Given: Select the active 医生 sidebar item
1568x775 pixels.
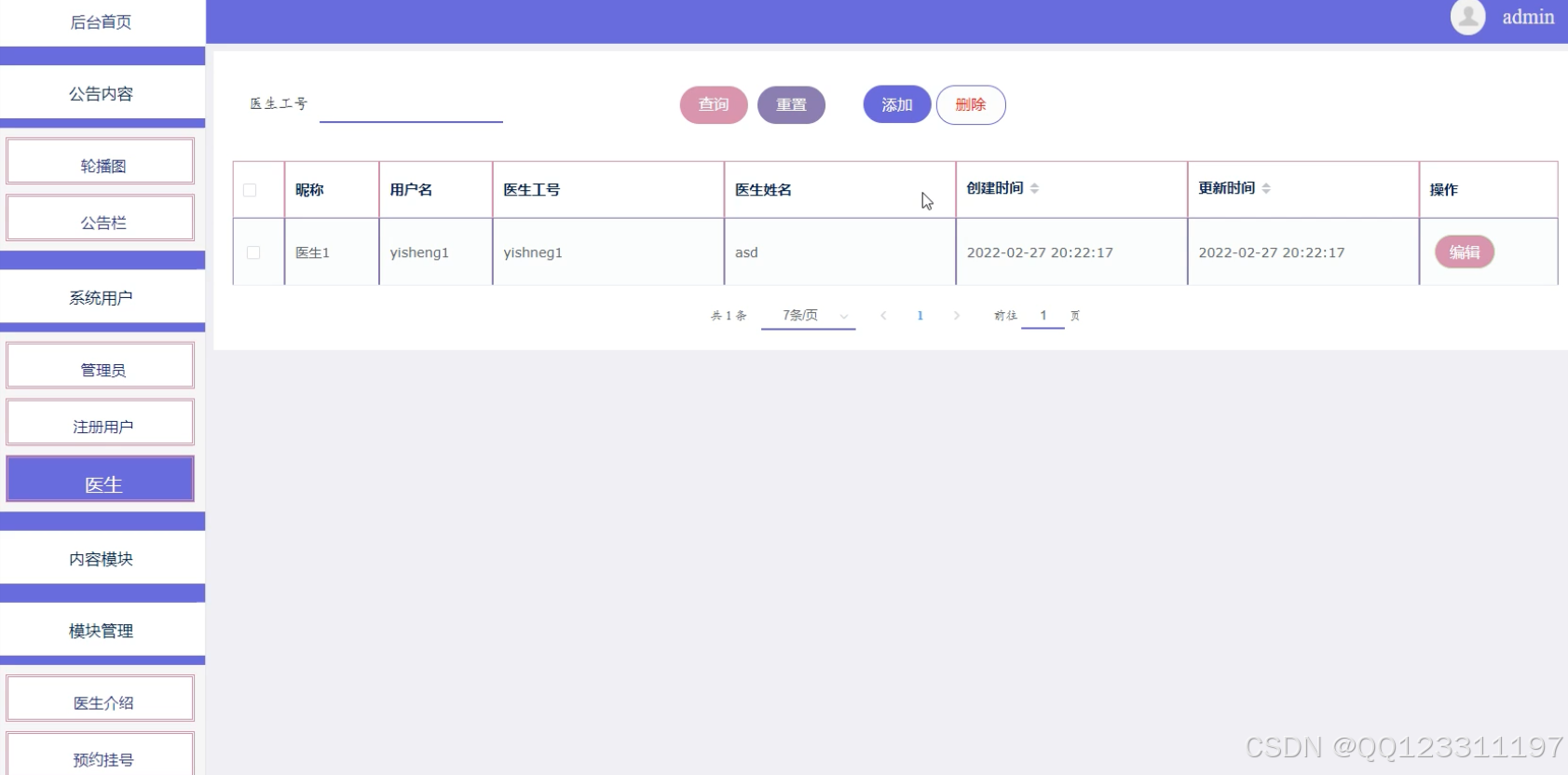Looking at the screenshot, I should (x=101, y=480).
